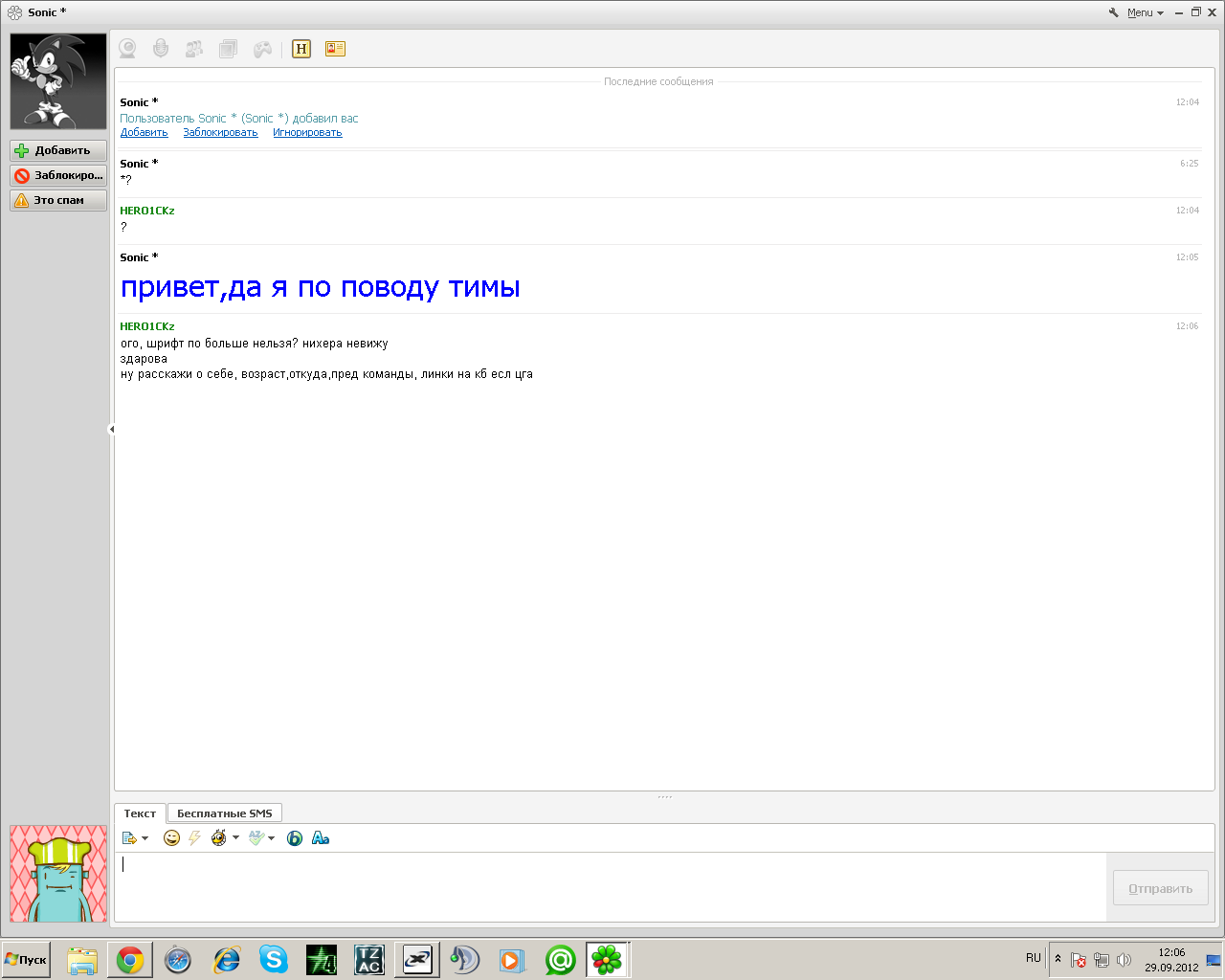Click the AZ spell-check icon
The width and height of the screenshot is (1225, 980).
click(256, 838)
